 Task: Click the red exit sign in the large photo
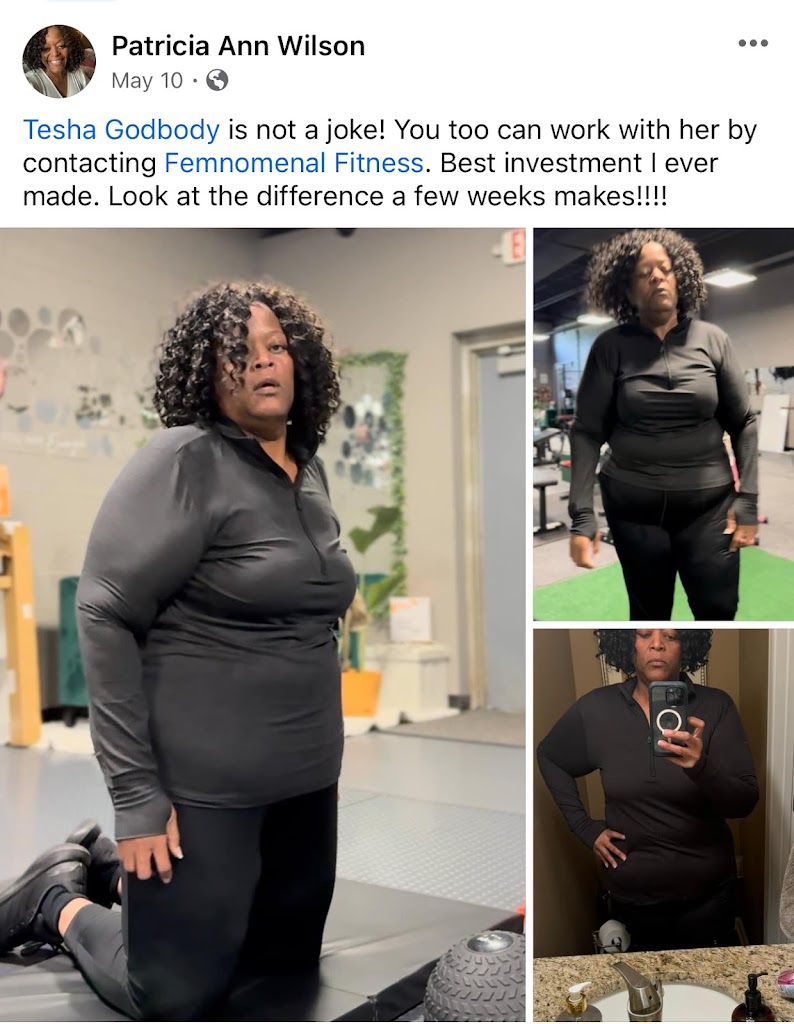point(515,246)
